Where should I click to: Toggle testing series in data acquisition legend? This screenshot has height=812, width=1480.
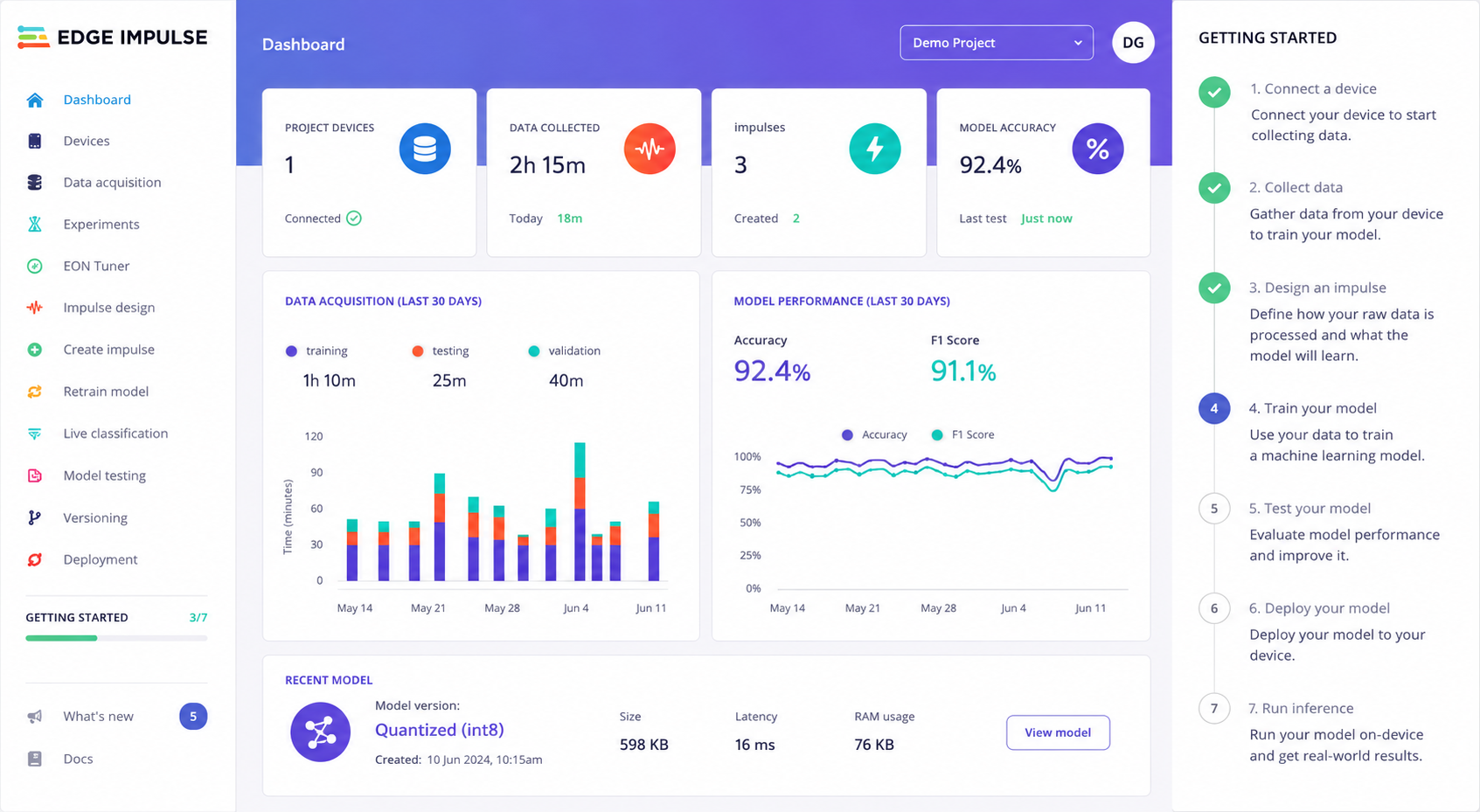click(441, 351)
